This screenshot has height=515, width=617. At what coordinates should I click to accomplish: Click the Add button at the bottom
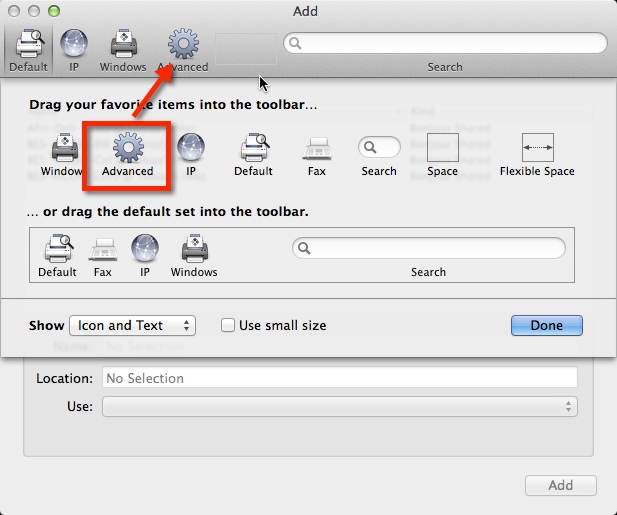(x=560, y=485)
